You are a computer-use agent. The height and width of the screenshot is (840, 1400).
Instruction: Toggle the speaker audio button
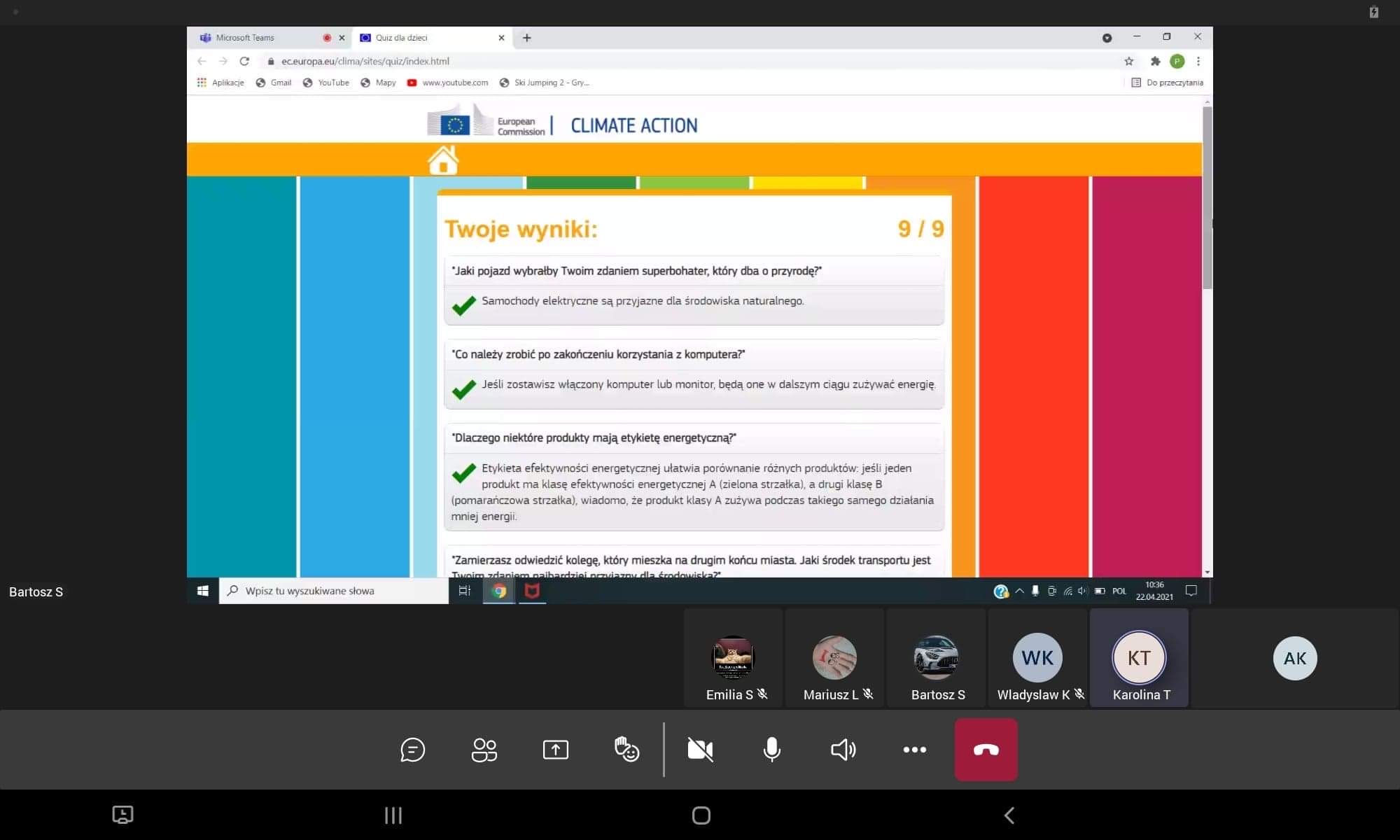[x=843, y=750]
